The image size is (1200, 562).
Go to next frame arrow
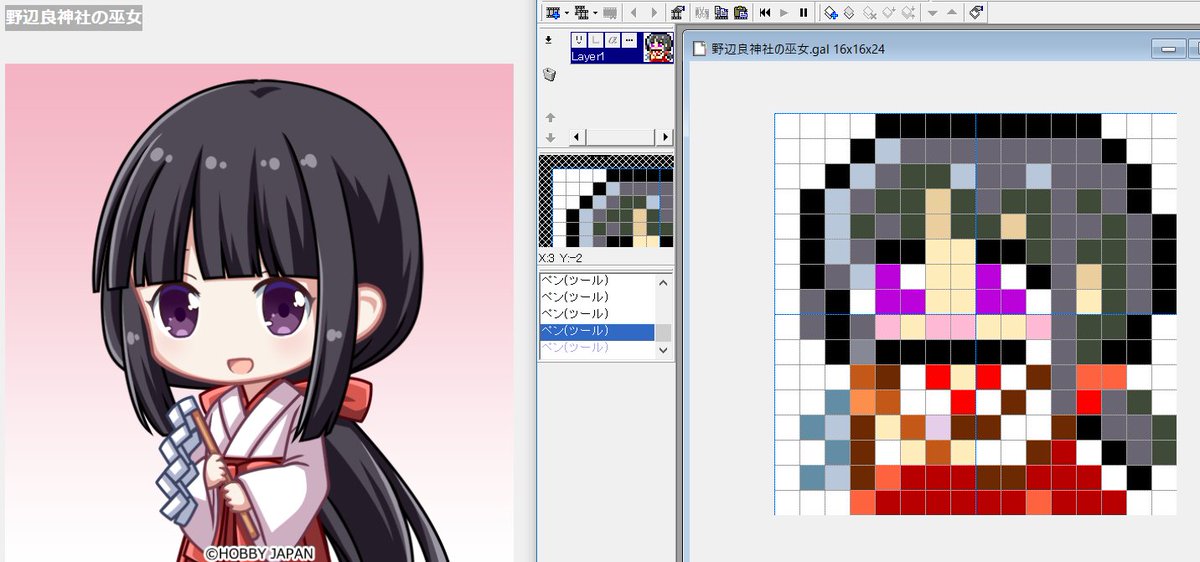pyautogui.click(x=654, y=13)
